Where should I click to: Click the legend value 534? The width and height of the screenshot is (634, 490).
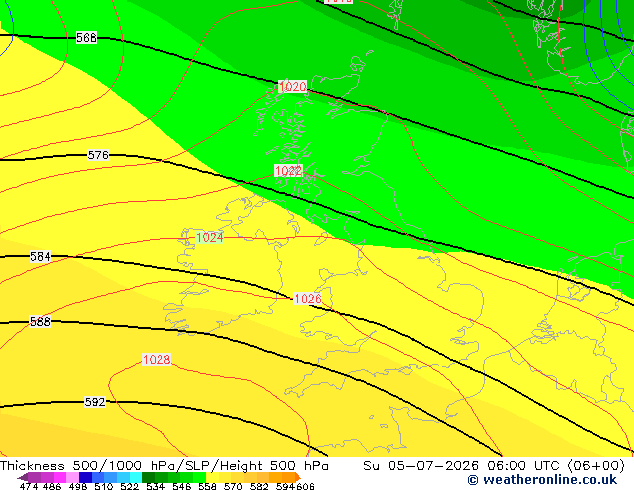[155, 486]
